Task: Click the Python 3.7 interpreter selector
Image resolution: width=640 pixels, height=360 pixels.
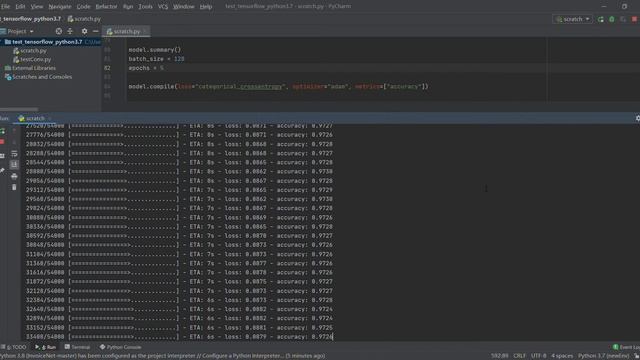Action: pos(603,356)
